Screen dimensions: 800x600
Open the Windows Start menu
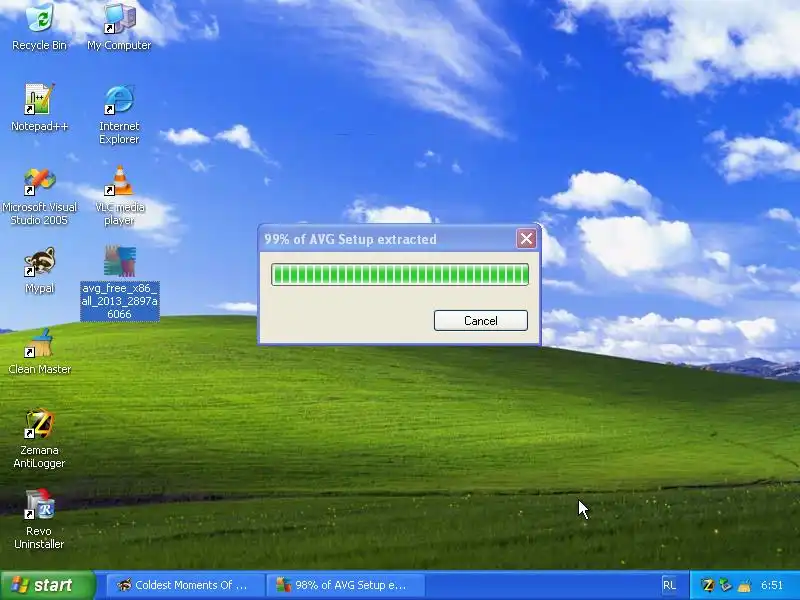47,585
